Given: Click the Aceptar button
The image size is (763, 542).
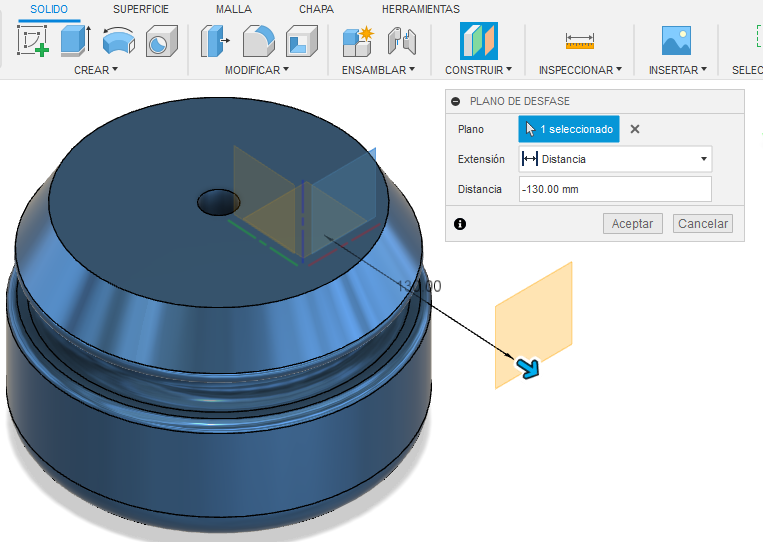Looking at the screenshot, I should 633,223.
